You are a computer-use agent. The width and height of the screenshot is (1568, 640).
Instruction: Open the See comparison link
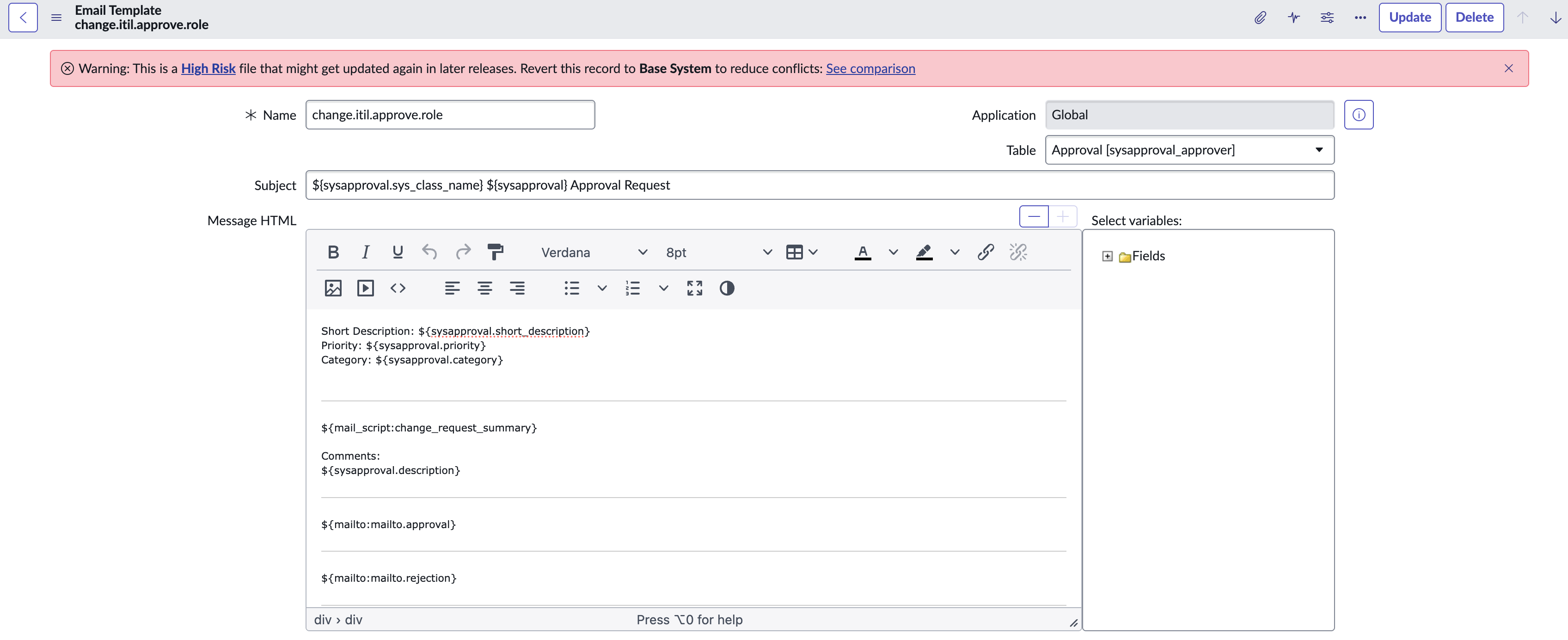[x=870, y=68]
